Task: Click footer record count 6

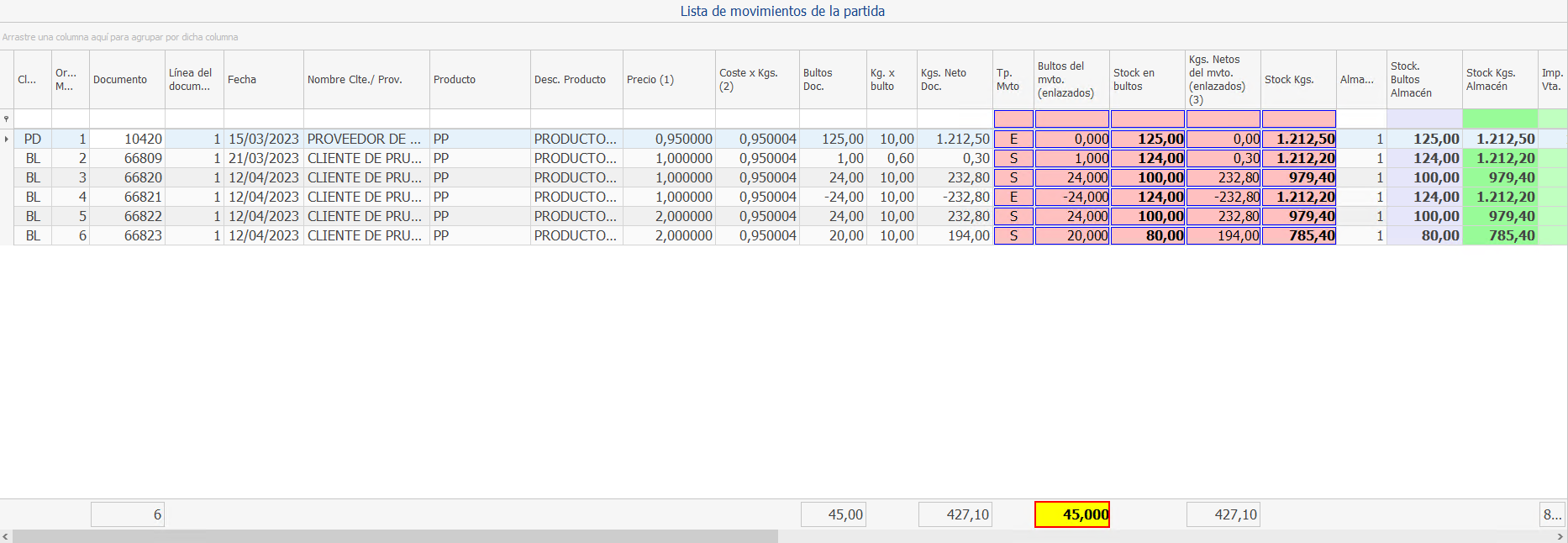Action: [128, 514]
